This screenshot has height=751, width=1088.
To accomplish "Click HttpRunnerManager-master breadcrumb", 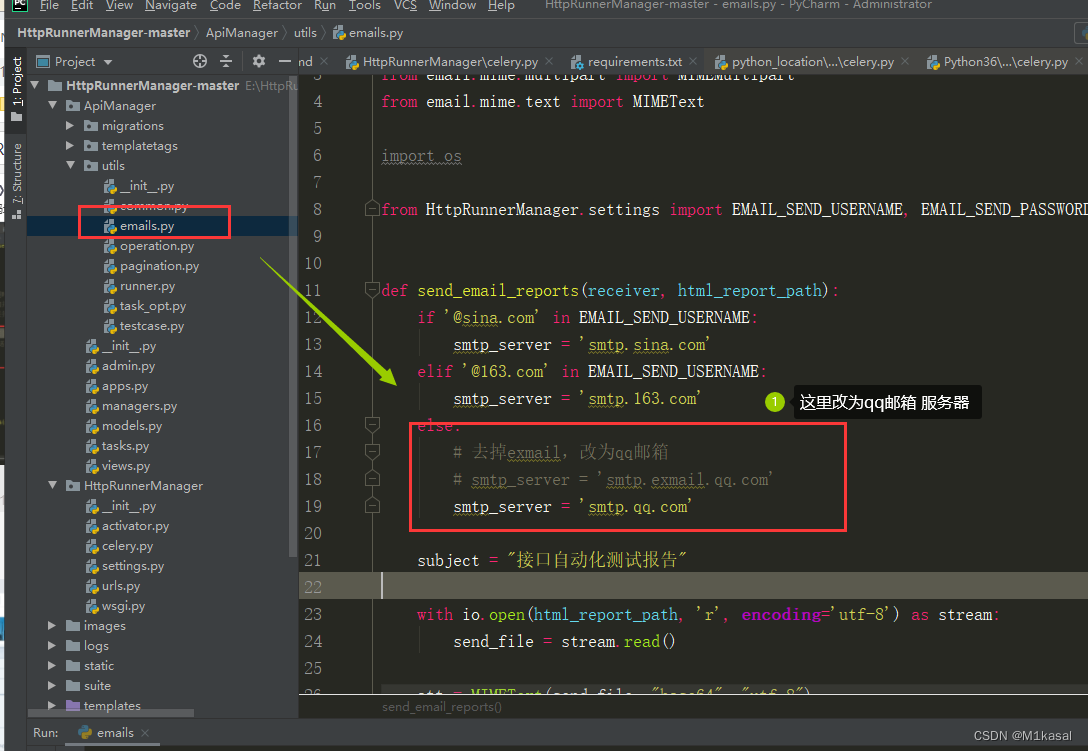I will [x=103, y=33].
